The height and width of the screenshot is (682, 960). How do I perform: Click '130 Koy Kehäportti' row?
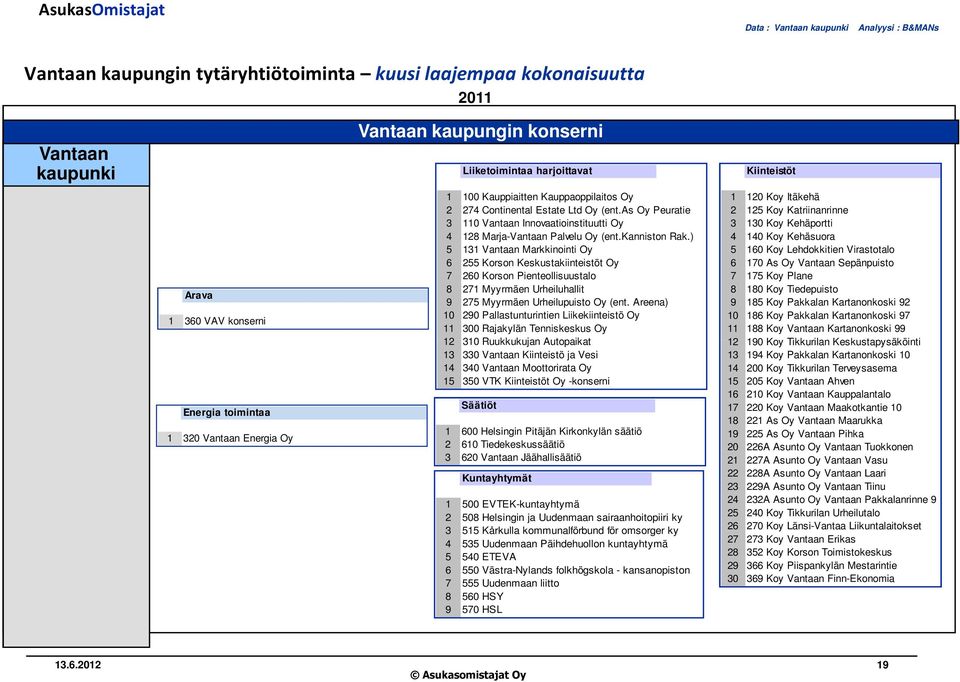789,223
